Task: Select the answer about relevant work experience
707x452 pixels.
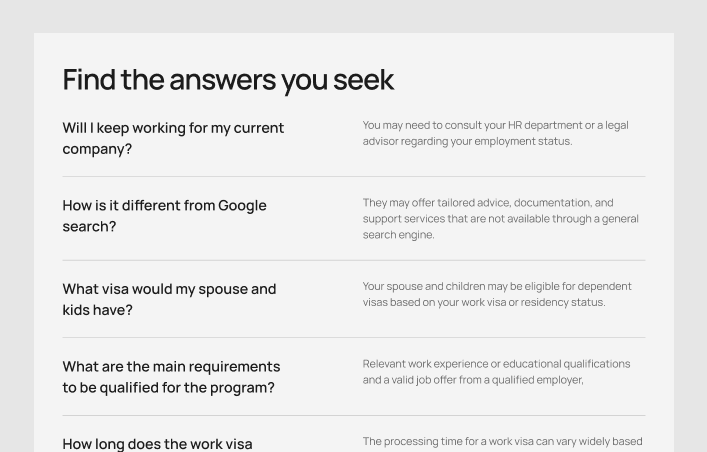Action: [x=496, y=371]
